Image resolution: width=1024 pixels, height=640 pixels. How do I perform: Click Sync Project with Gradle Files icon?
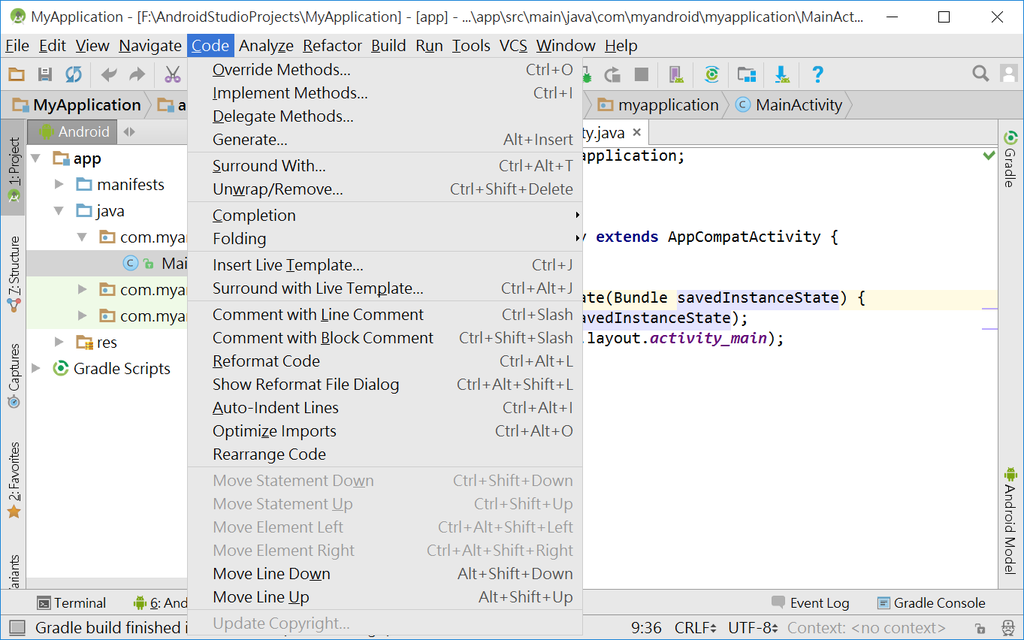(712, 74)
